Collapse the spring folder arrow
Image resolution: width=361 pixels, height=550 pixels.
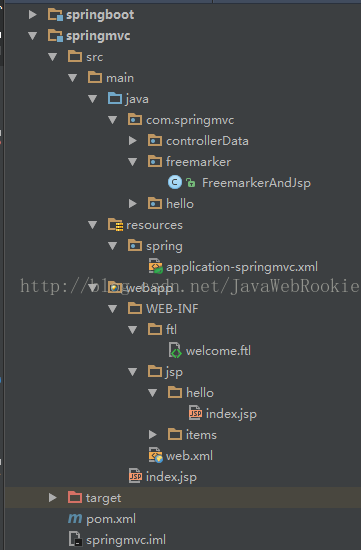(113, 246)
